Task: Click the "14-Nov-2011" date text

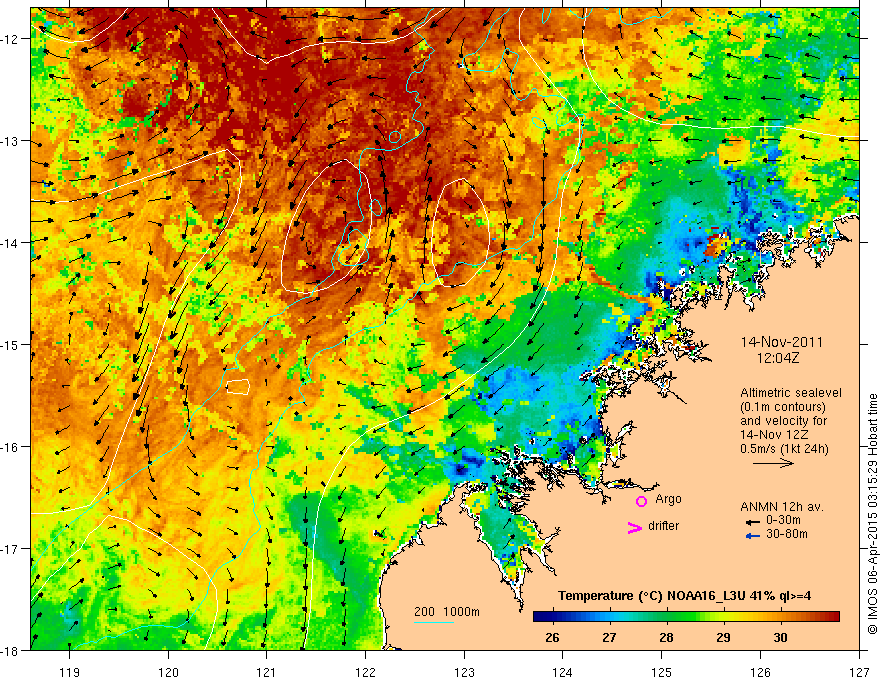Action: coord(781,342)
